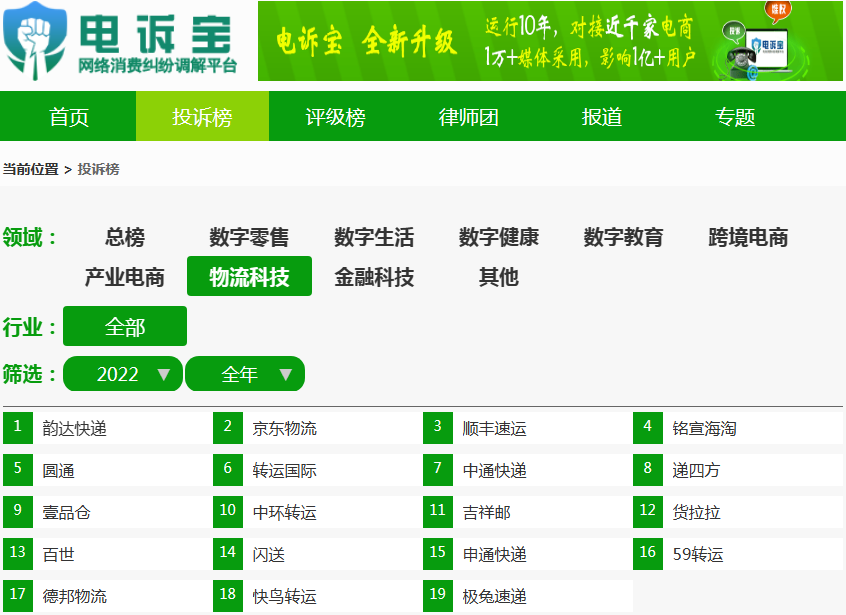846x615 pixels.
Task: Open rank 10 中环转运
Action: pyautogui.click(x=318, y=512)
